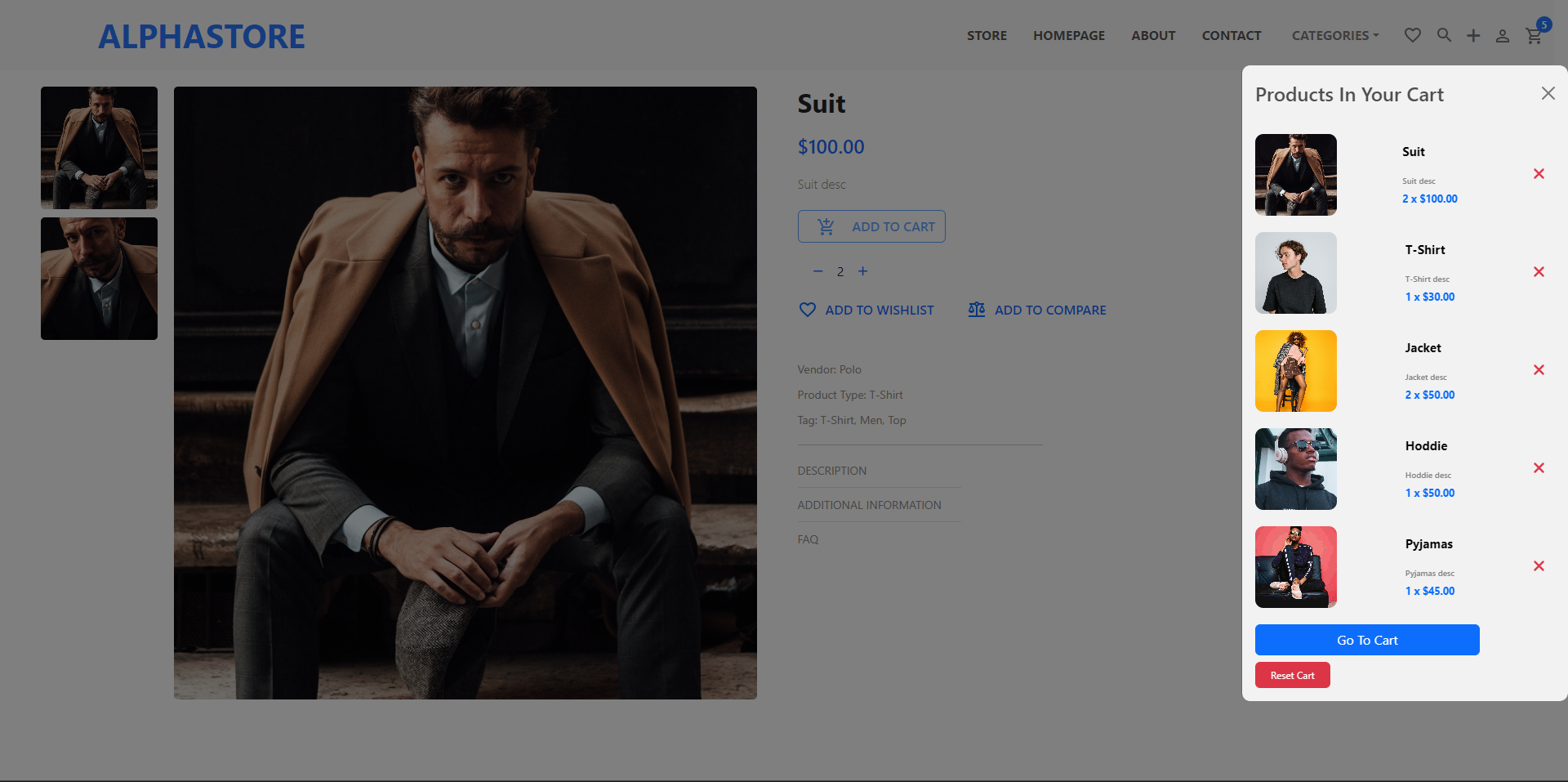Click the heart icon beside Add To Wishlist
Viewport: 1568px width, 782px height.
(807, 310)
